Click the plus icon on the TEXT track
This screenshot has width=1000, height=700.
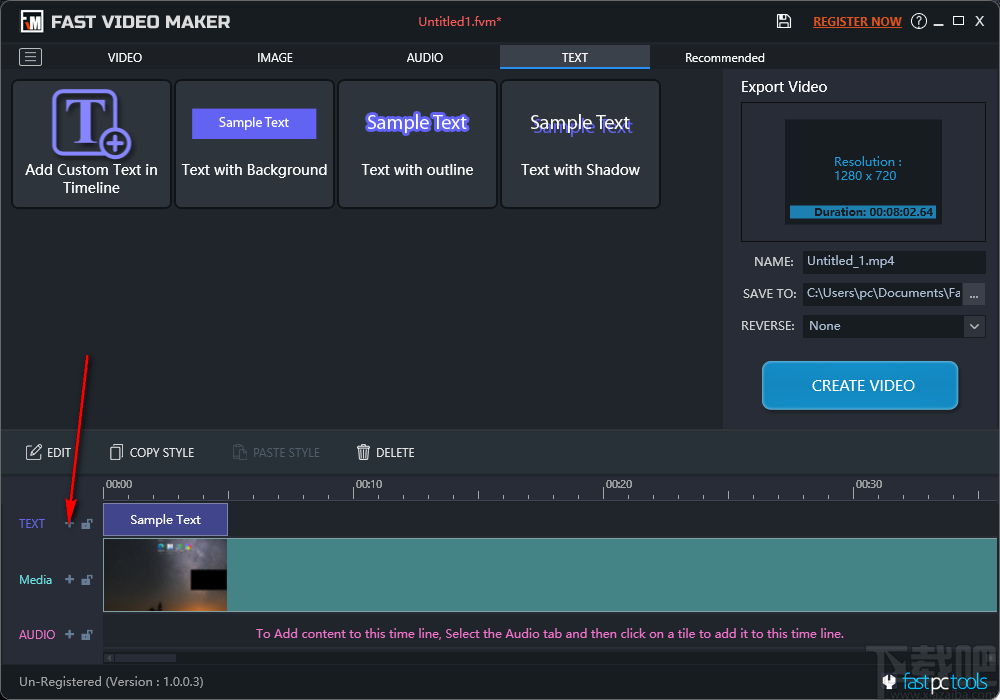68,523
